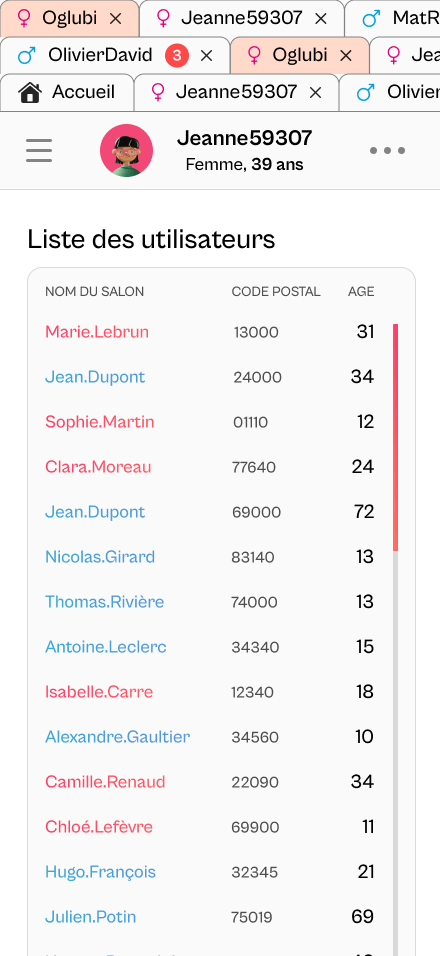Close the highlighted Oglubi tab in the second row
Image resolution: width=440 pixels, height=956 pixels.
click(x=346, y=56)
